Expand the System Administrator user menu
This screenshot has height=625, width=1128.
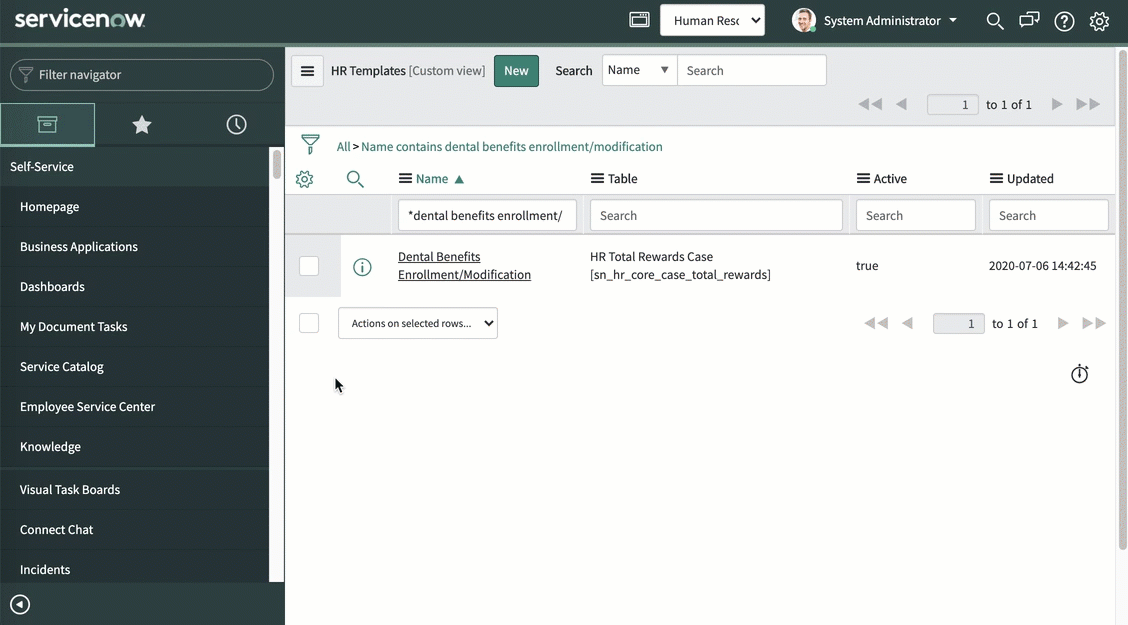[x=891, y=20]
